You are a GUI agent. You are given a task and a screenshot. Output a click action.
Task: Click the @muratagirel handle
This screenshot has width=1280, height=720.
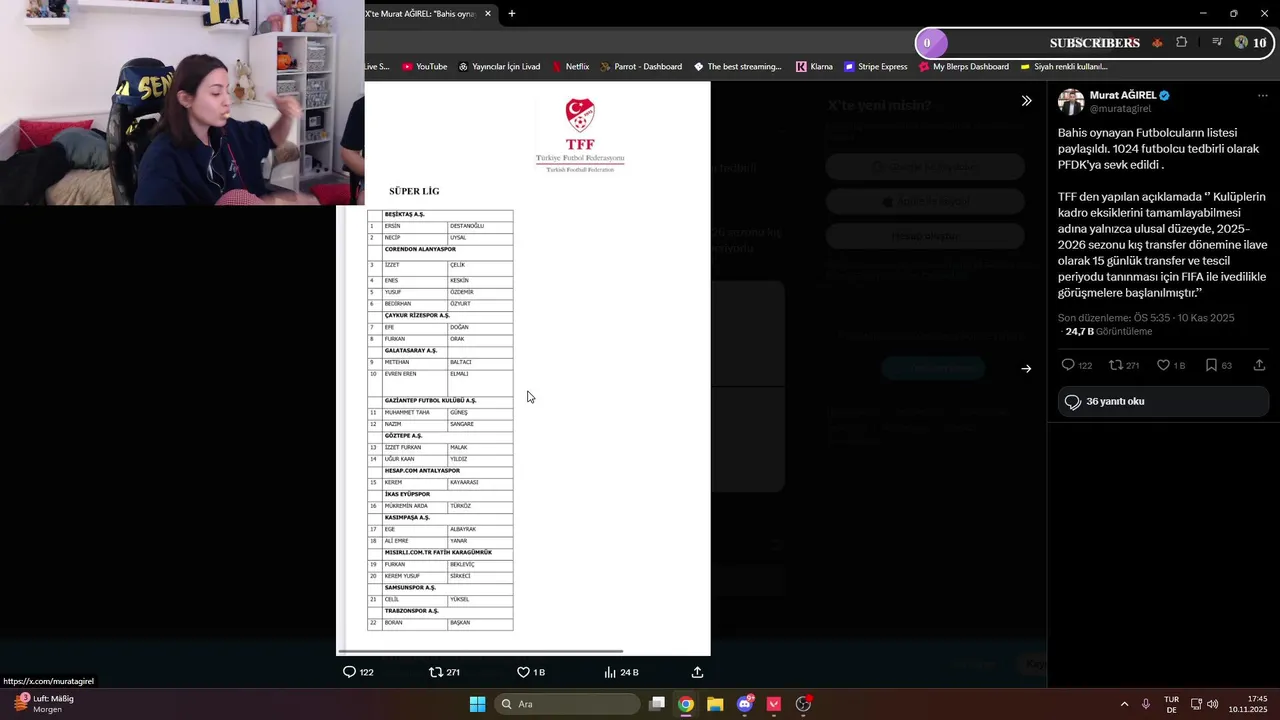pyautogui.click(x=1120, y=109)
